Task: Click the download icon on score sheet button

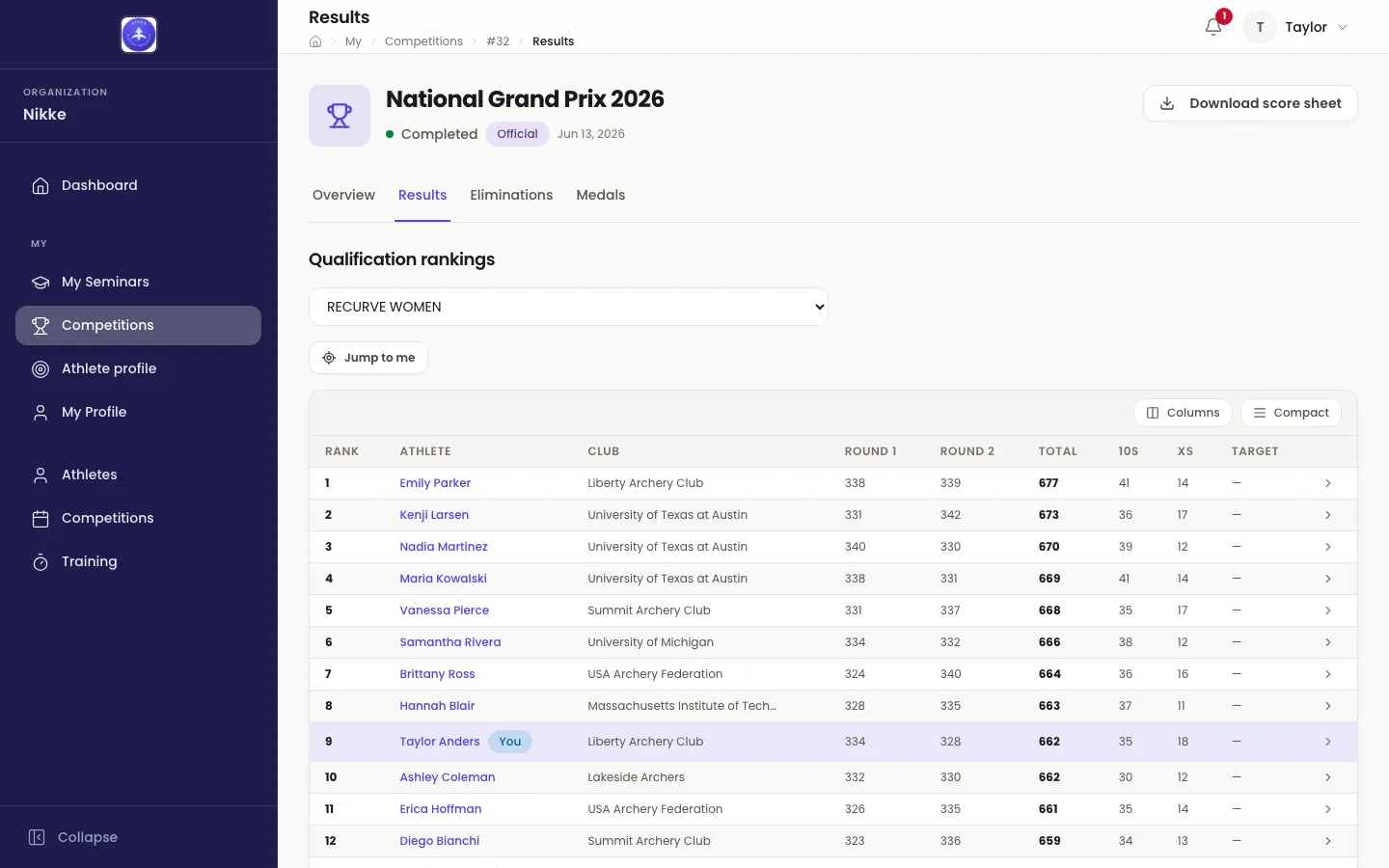Action: (x=1167, y=103)
